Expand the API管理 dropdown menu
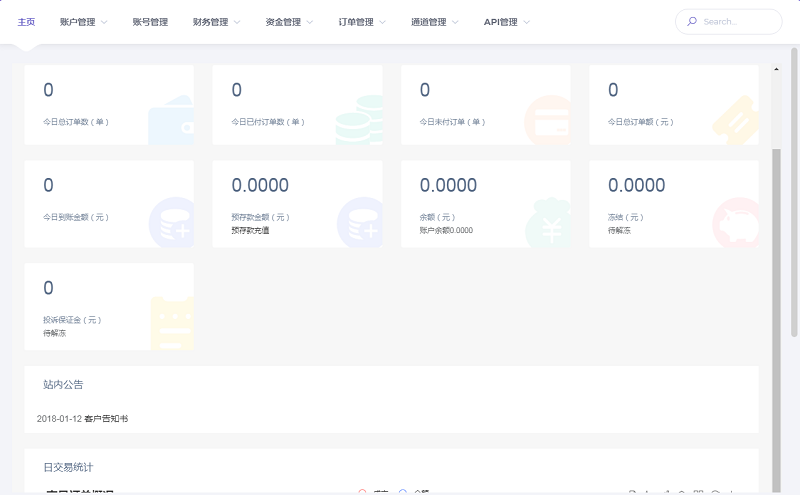The image size is (800, 495). click(x=507, y=21)
